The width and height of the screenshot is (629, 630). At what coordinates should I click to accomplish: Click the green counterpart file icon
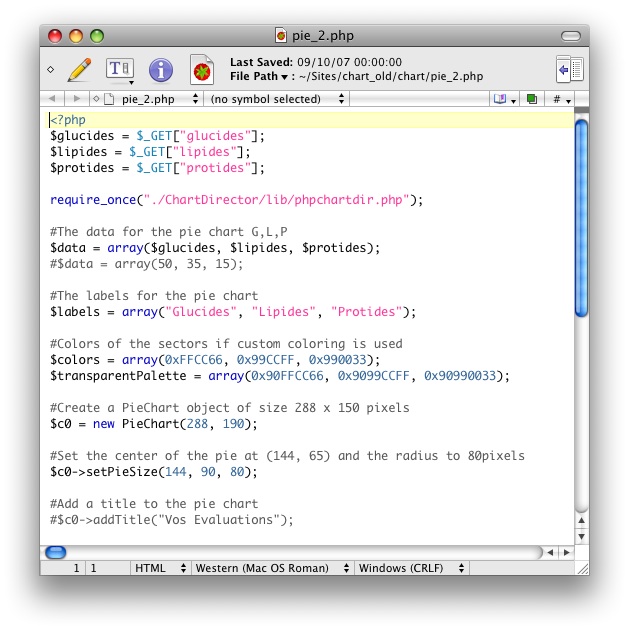[x=532, y=99]
